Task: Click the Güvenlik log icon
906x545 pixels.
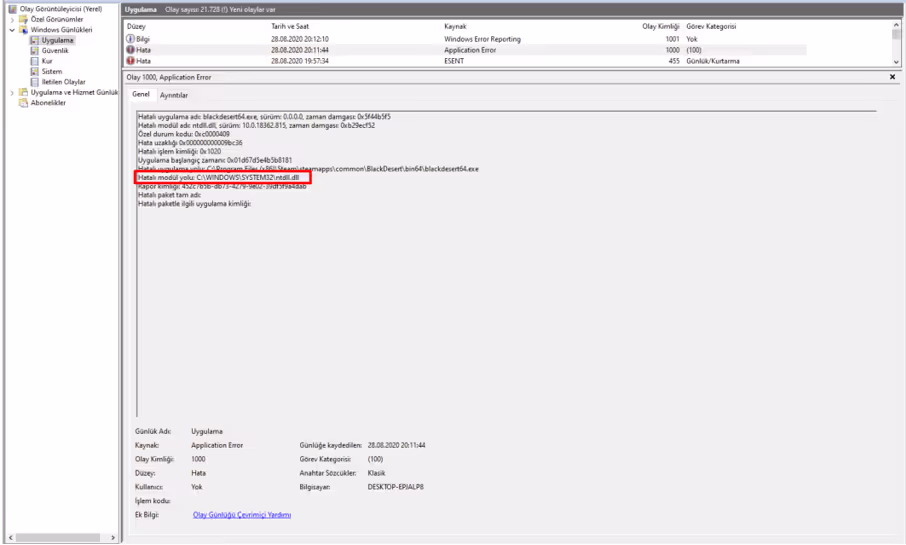Action: pos(35,51)
